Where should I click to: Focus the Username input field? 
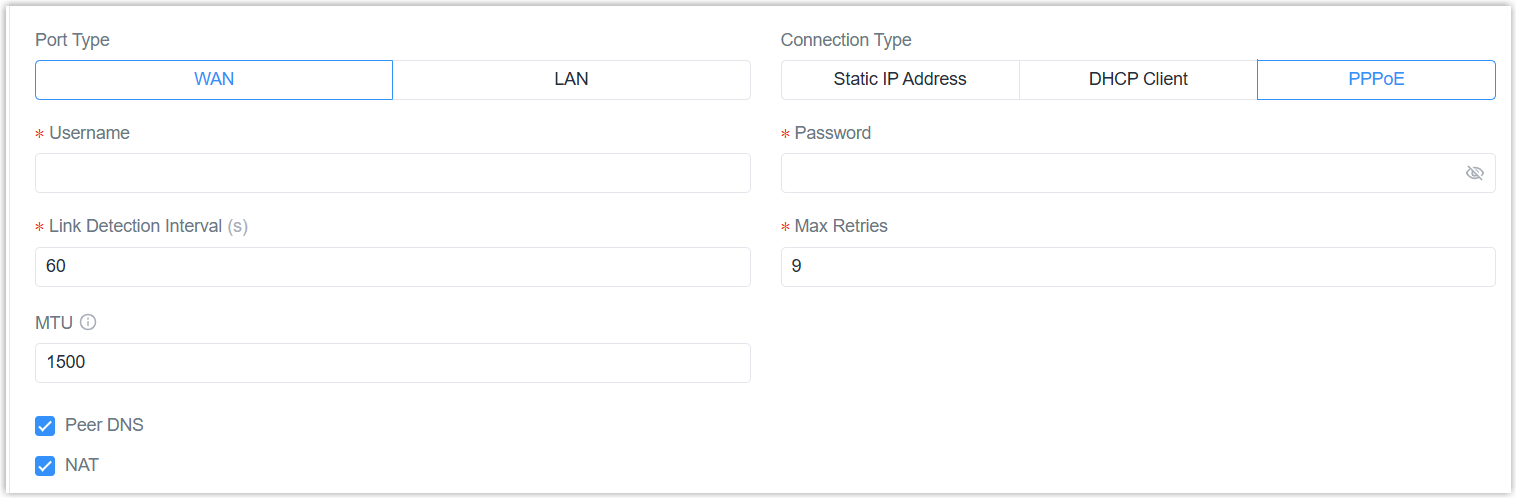point(392,173)
